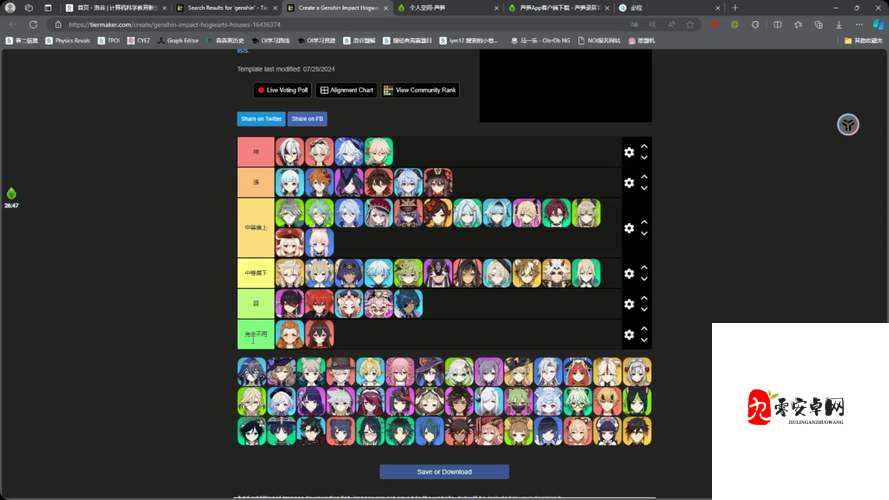Switch to the Search Results for 'genshin' tab
This screenshot has width=889, height=500.
tap(227, 8)
